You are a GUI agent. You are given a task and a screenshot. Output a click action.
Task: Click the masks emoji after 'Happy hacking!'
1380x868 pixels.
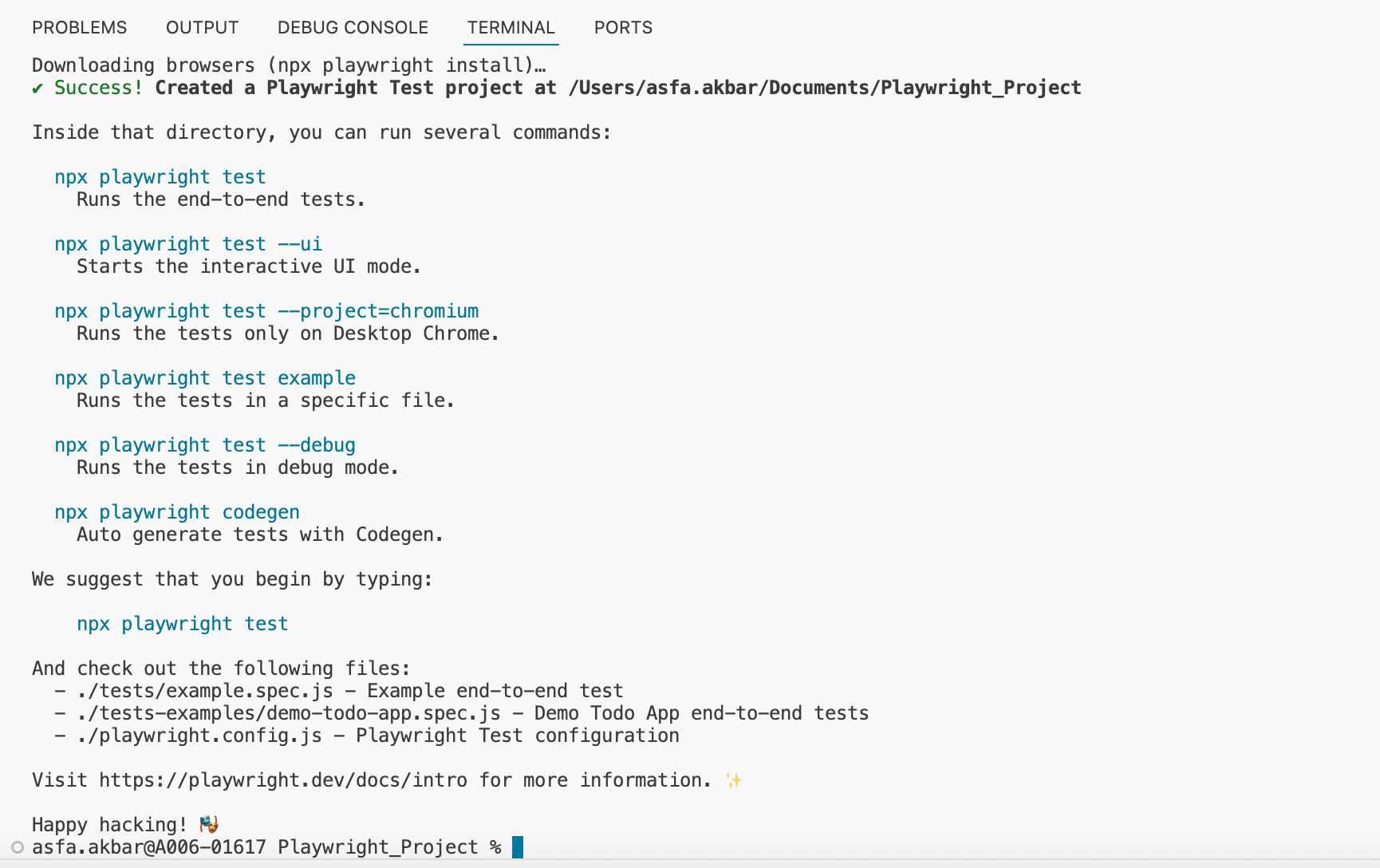click(x=209, y=824)
